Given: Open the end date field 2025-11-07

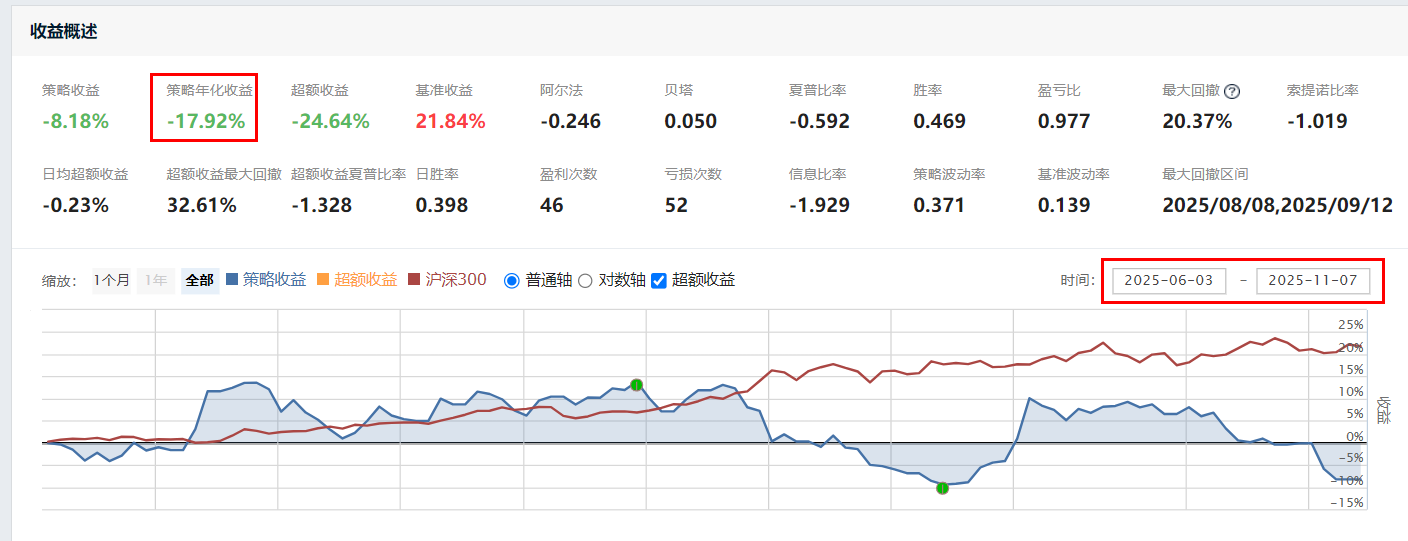Looking at the screenshot, I should [x=1312, y=281].
